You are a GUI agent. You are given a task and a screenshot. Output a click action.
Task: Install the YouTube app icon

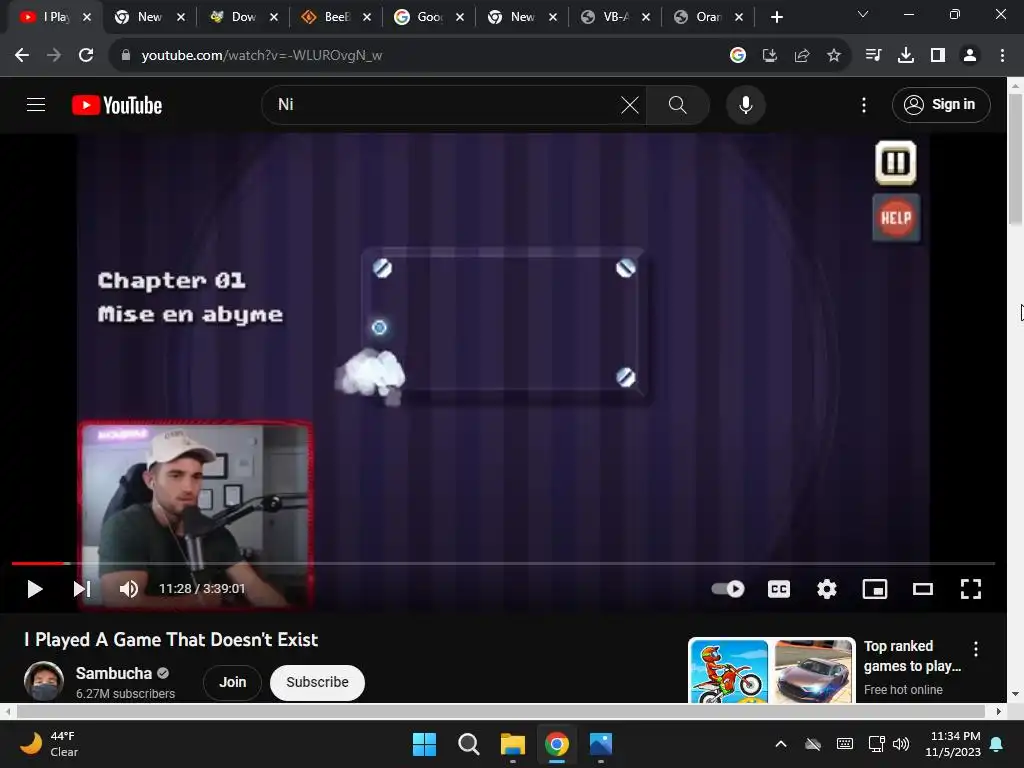[x=769, y=56]
